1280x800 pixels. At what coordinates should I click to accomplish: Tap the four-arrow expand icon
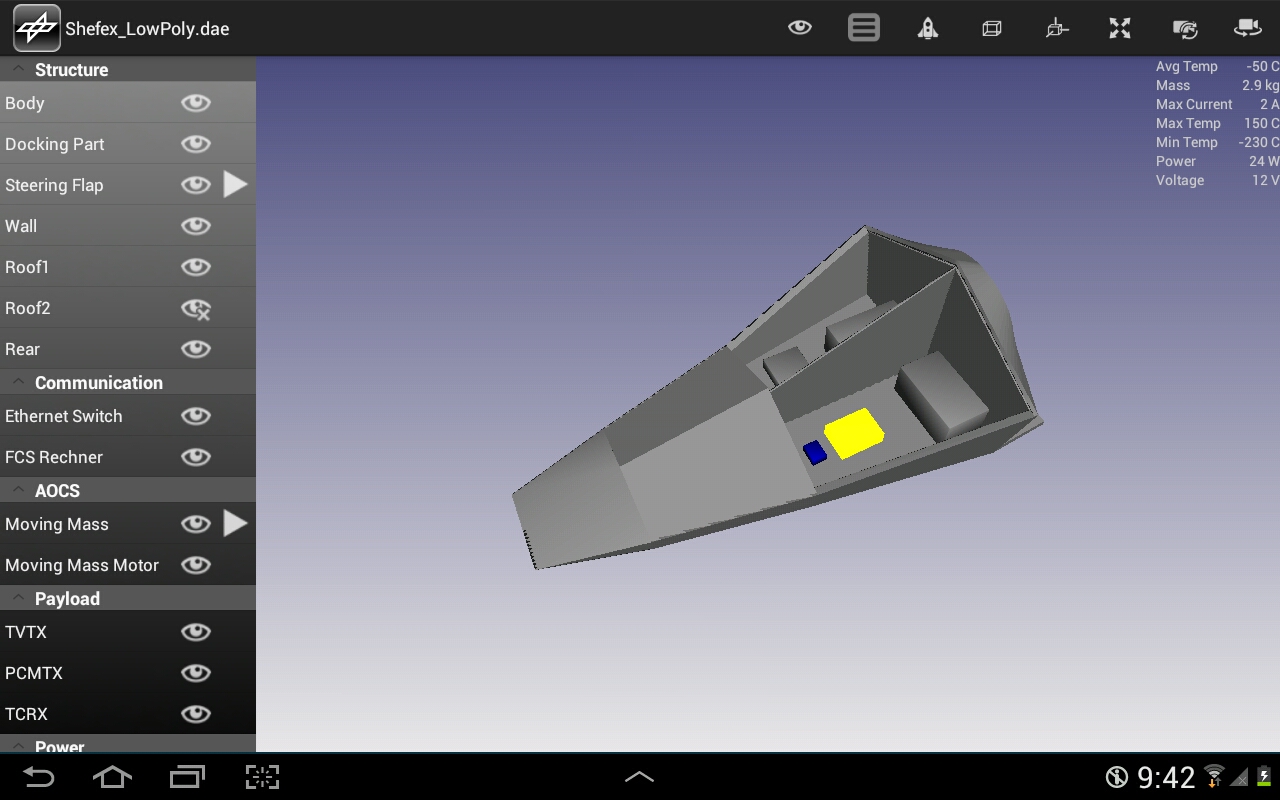pos(1120,28)
